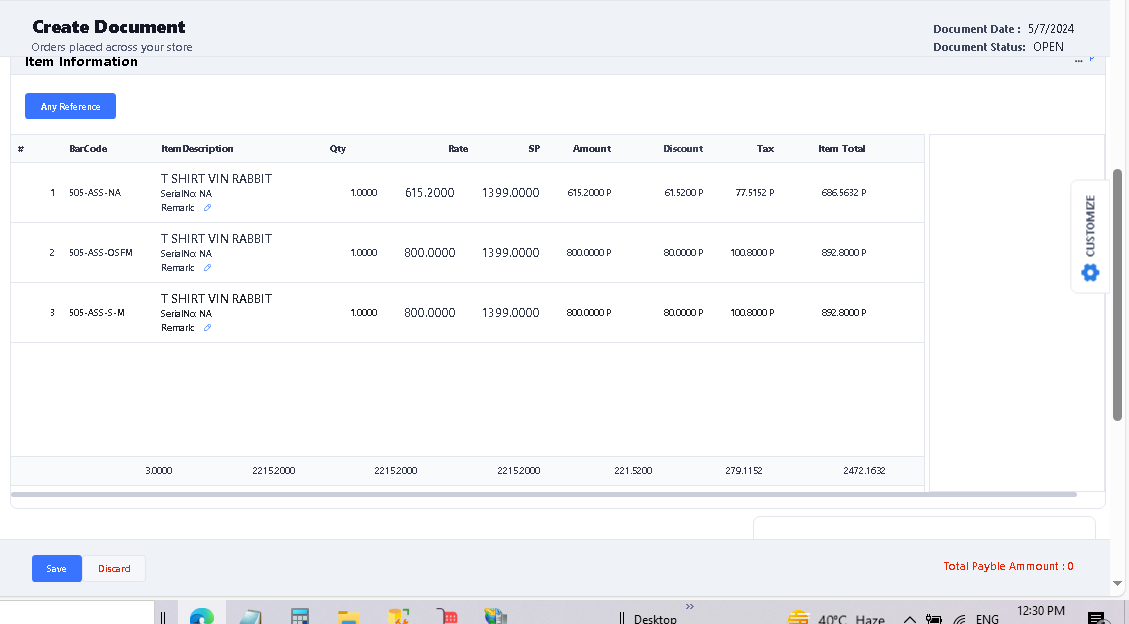
Task: Edit remark for item 505-ASS-OSFM
Action: tap(207, 268)
